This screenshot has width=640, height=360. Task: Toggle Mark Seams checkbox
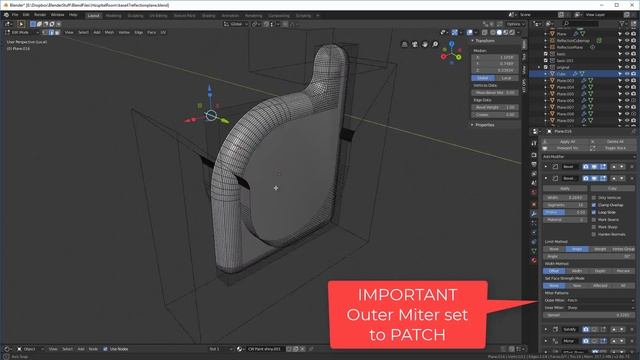point(594,220)
